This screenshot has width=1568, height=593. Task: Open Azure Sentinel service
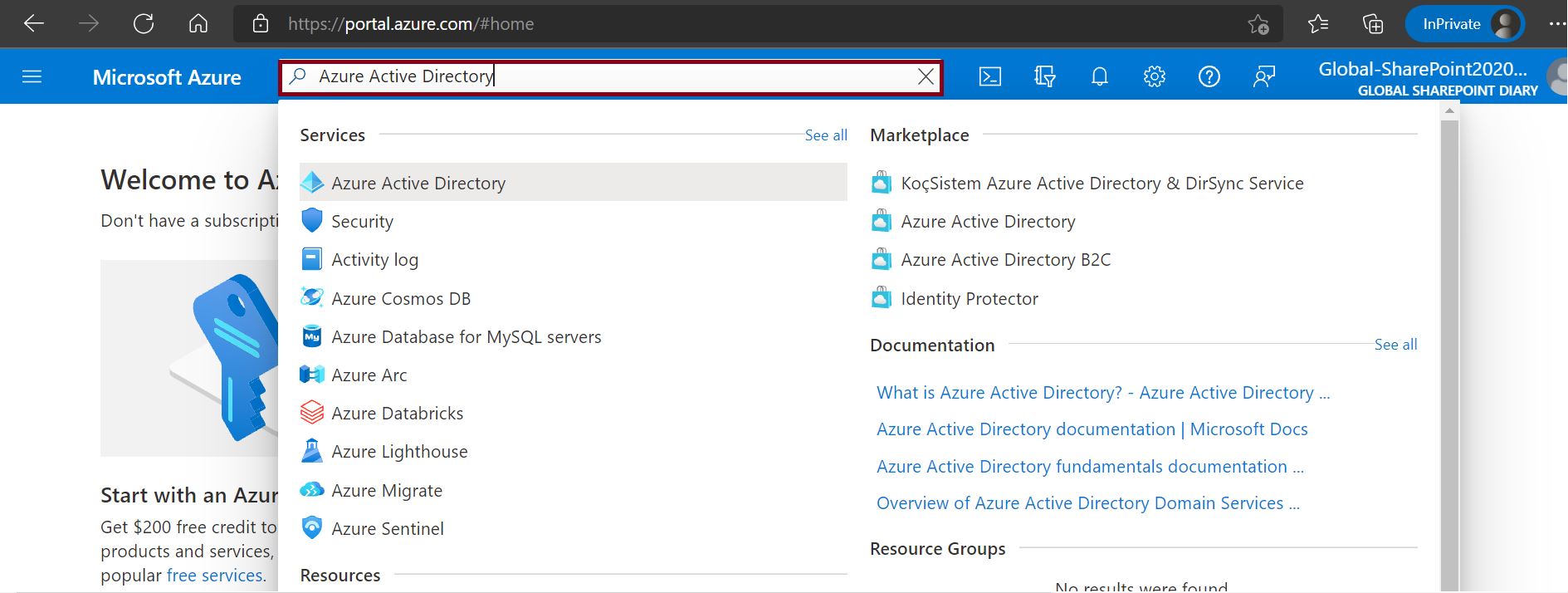pos(573,528)
